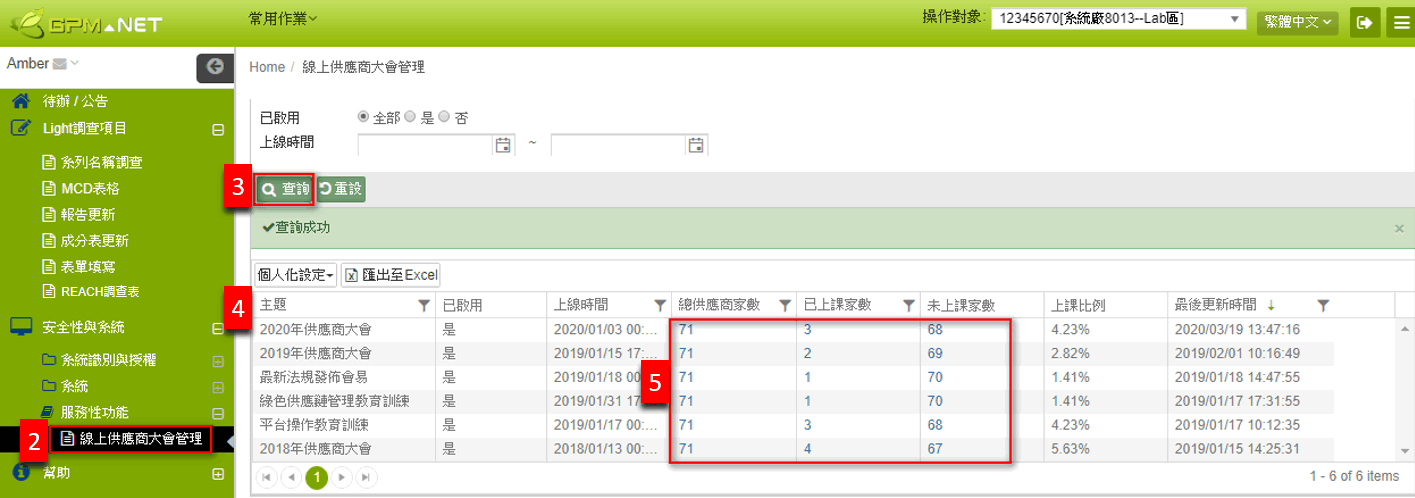This screenshot has width=1415, height=498.
Task: Click the 匯出至Excel button
Action: pyautogui.click(x=390, y=275)
